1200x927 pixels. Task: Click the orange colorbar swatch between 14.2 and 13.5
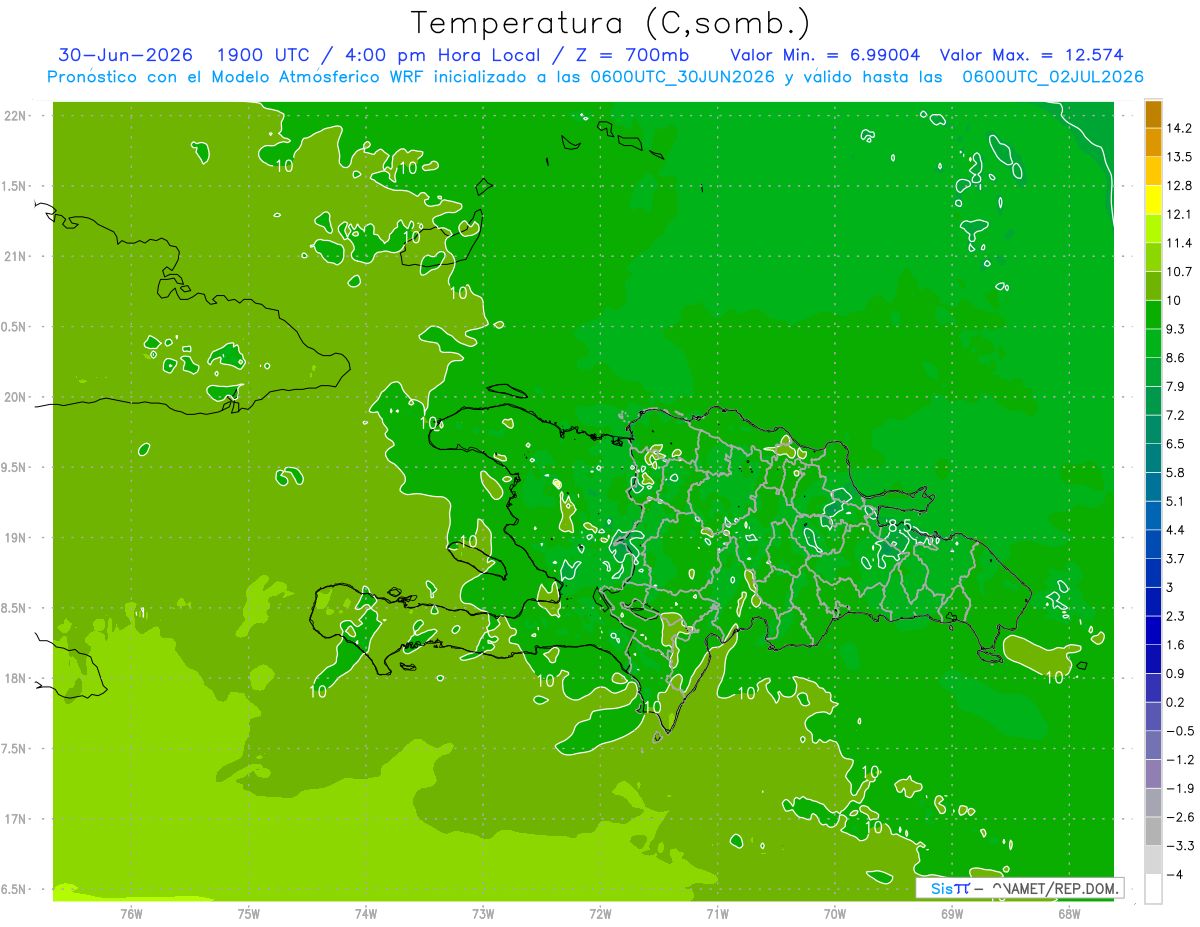pos(1153,142)
